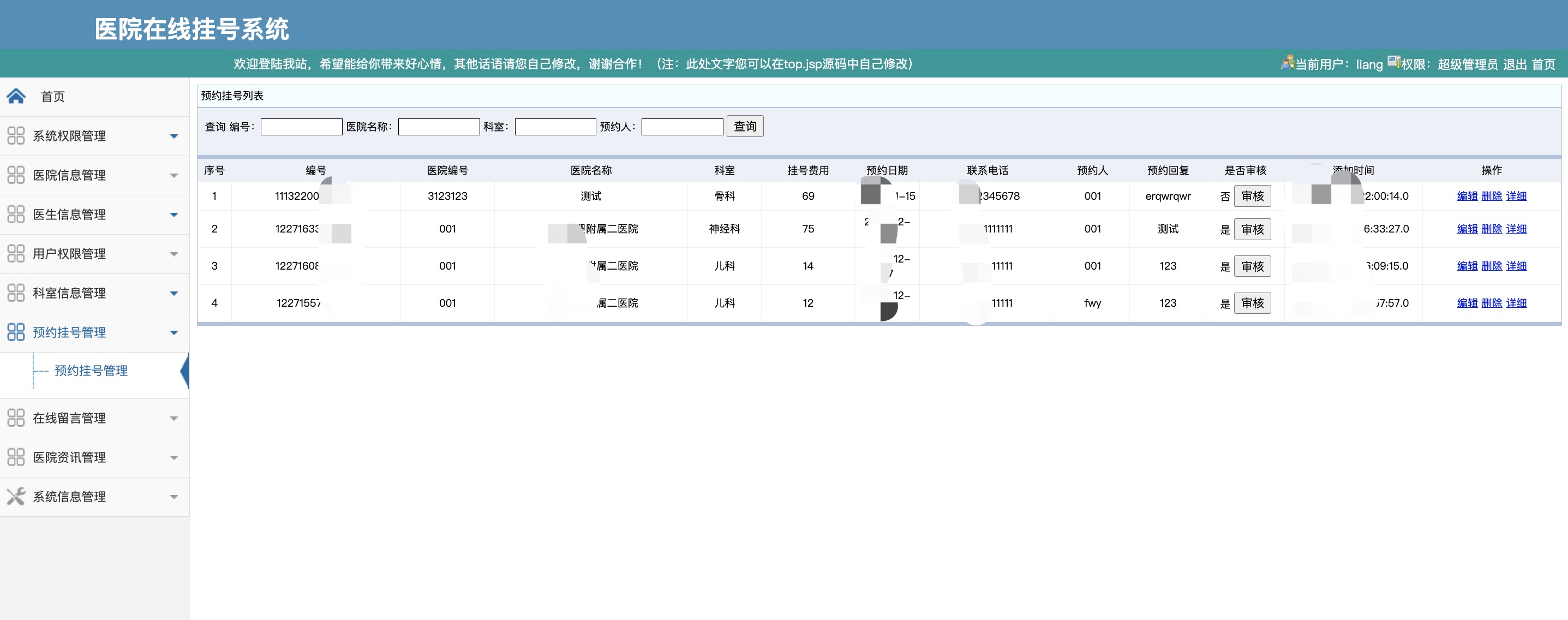Image resolution: width=1568 pixels, height=620 pixels.
Task: Expand the 医院资讯管理 arrow
Action: click(x=174, y=458)
